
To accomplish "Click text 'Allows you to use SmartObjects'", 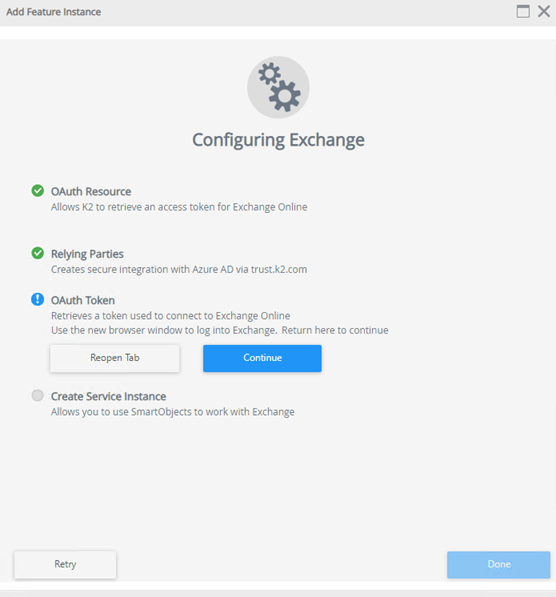I will point(121,412).
